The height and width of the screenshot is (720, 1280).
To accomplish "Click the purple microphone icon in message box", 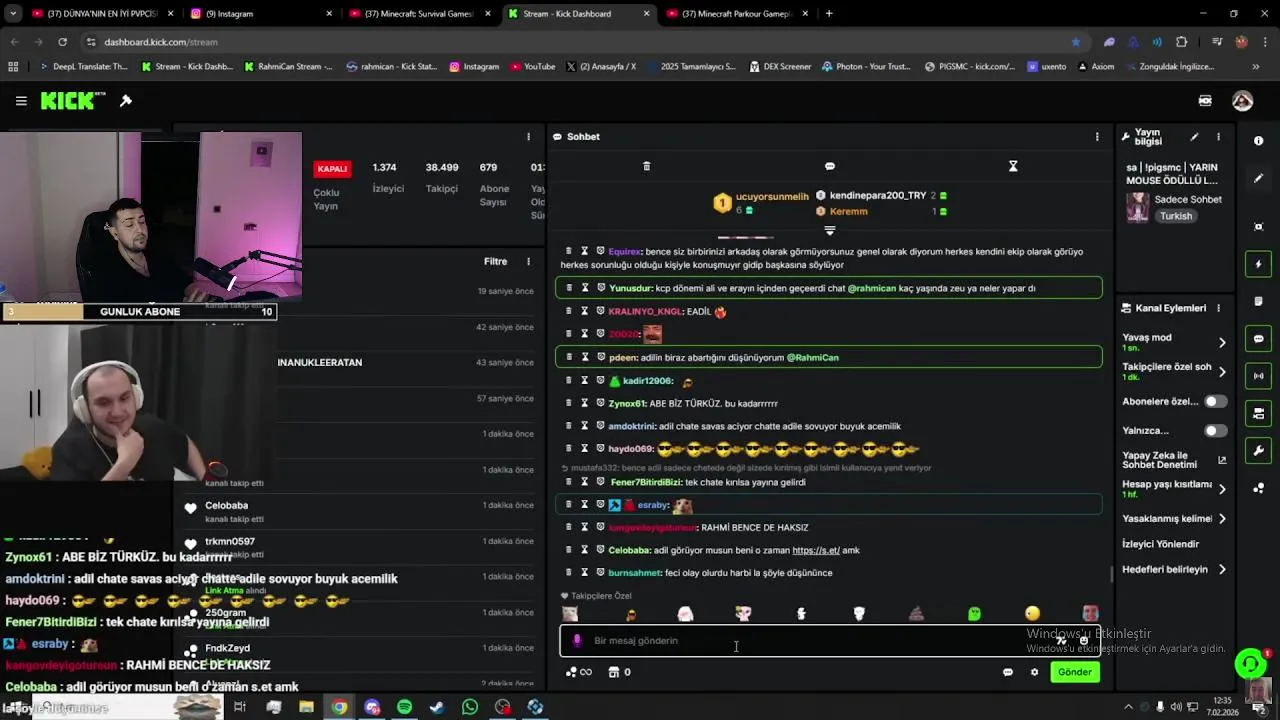I will click(x=577, y=641).
